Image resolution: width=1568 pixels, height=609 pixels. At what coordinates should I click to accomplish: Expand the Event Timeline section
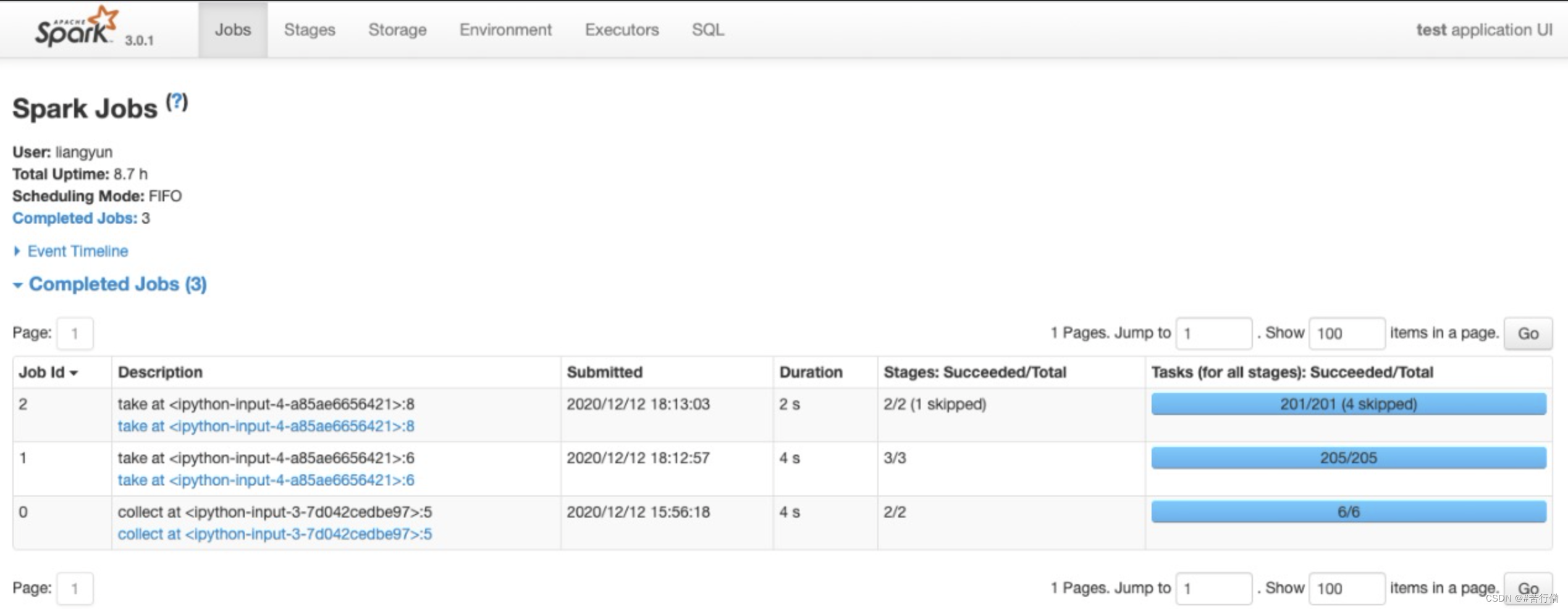71,251
